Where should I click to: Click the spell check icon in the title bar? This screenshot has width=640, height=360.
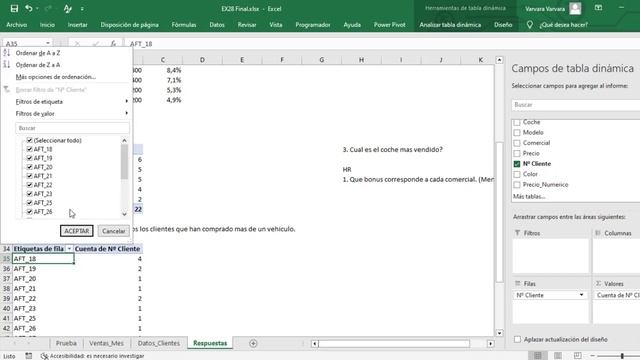point(67,9)
